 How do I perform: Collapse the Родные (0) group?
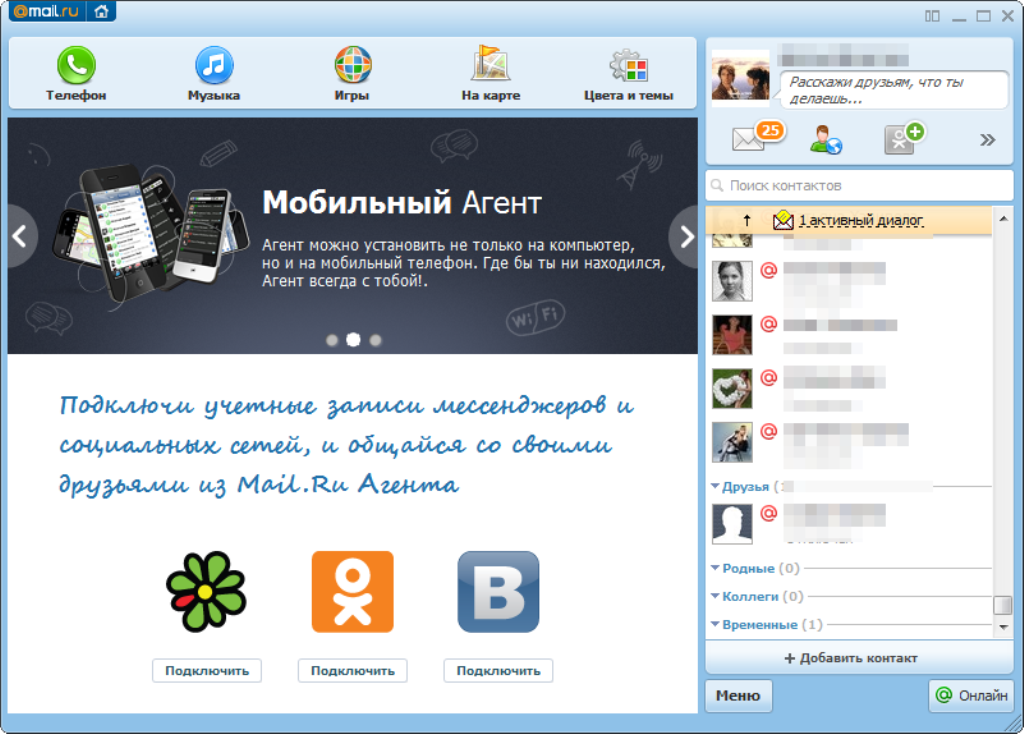pos(714,568)
